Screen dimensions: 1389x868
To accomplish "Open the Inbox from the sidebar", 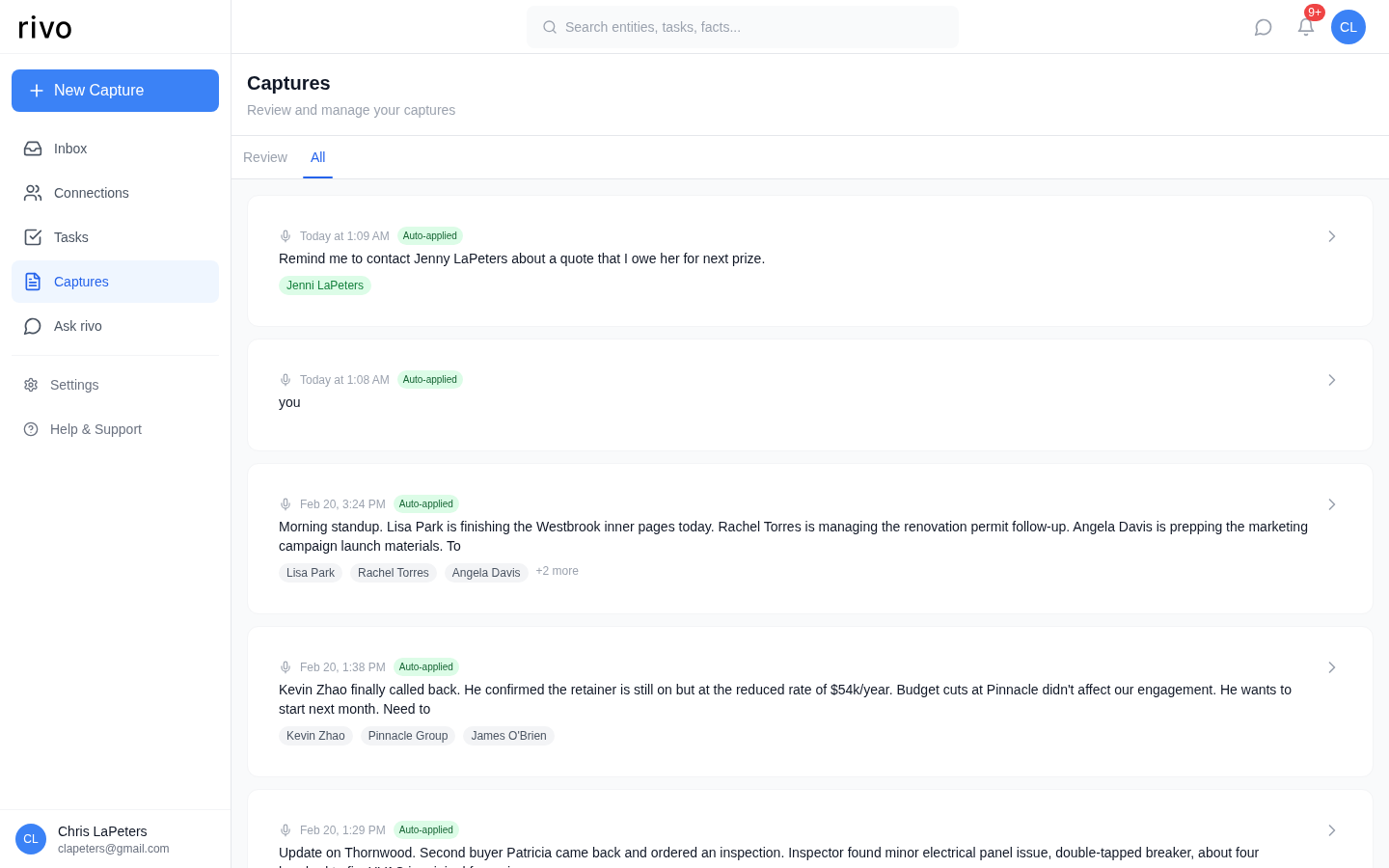I will pyautogui.click(x=70, y=149).
